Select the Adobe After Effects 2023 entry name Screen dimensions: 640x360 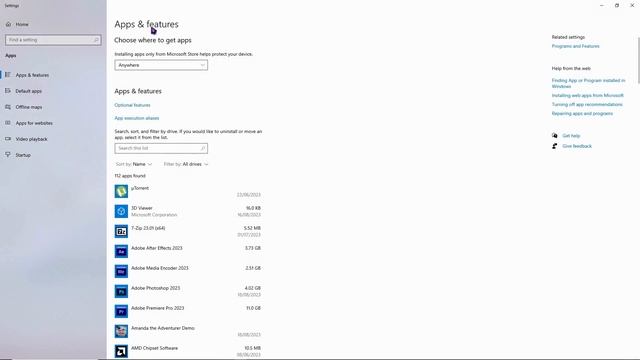pos(157,248)
